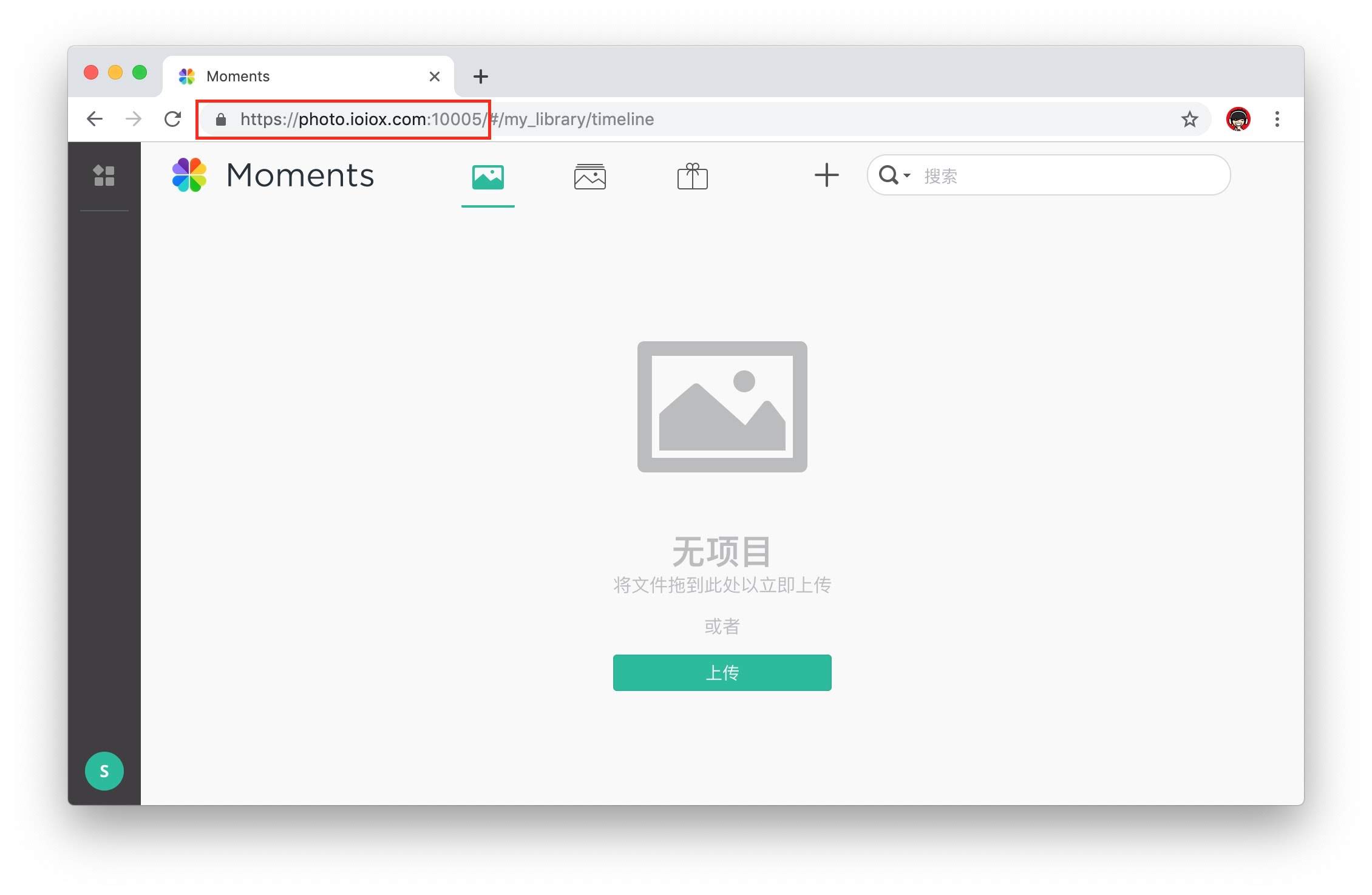Click the padlock site info icon
1372x895 pixels.
(x=221, y=120)
